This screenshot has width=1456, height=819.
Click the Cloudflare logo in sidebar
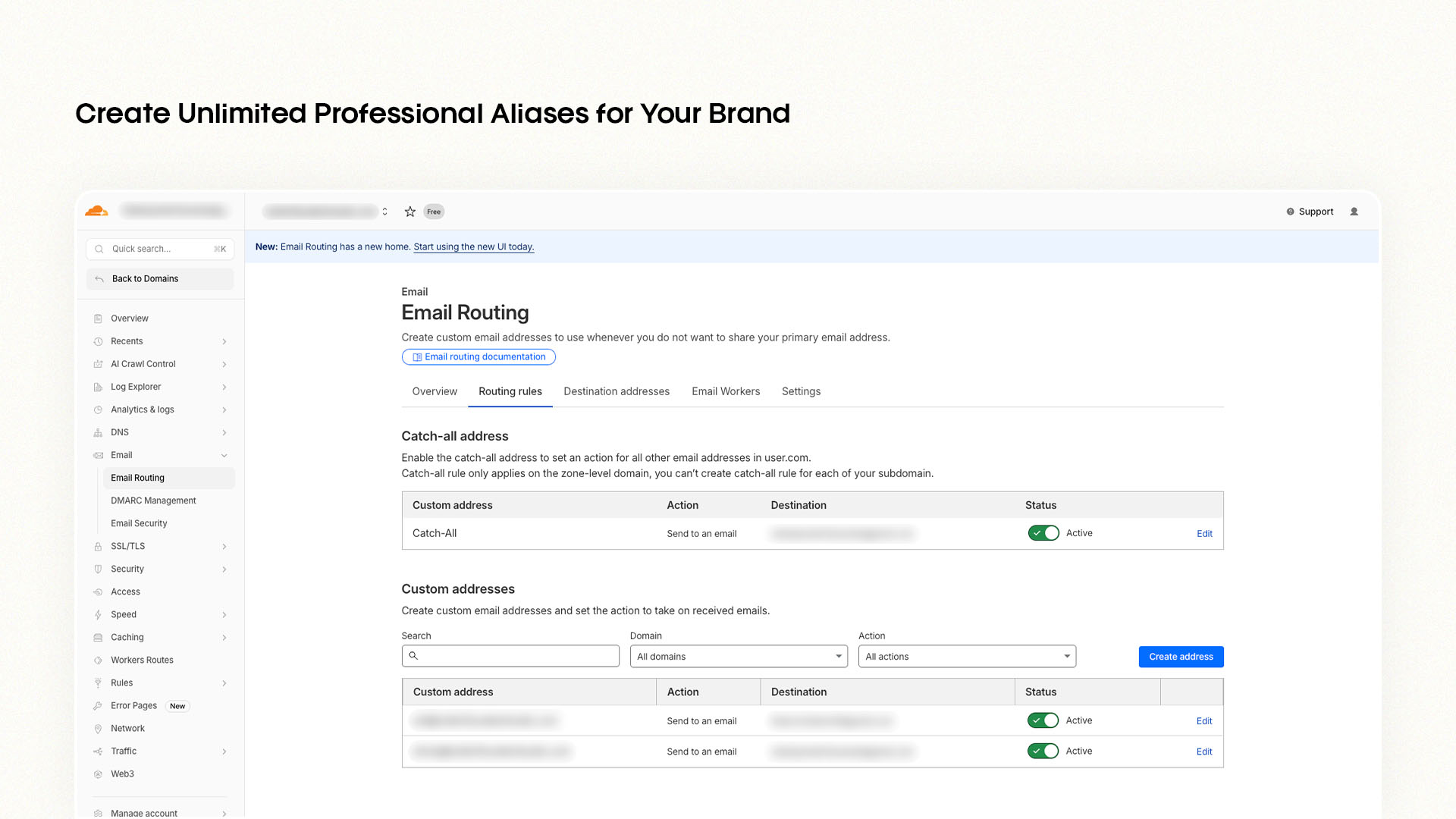coord(96,210)
